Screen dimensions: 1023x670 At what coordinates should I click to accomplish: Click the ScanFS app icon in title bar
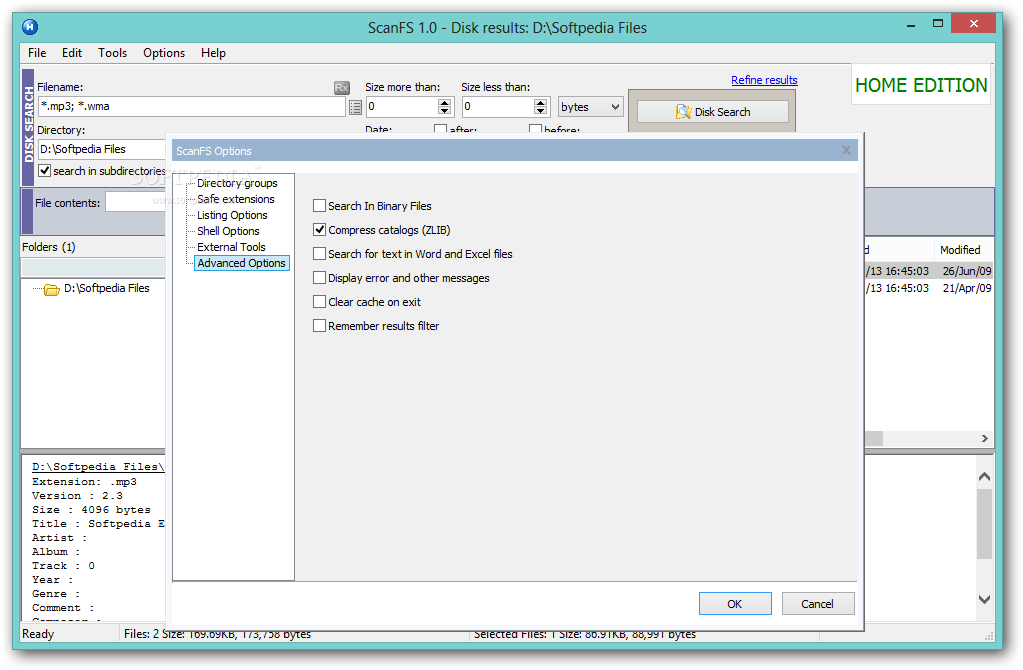click(x=30, y=27)
